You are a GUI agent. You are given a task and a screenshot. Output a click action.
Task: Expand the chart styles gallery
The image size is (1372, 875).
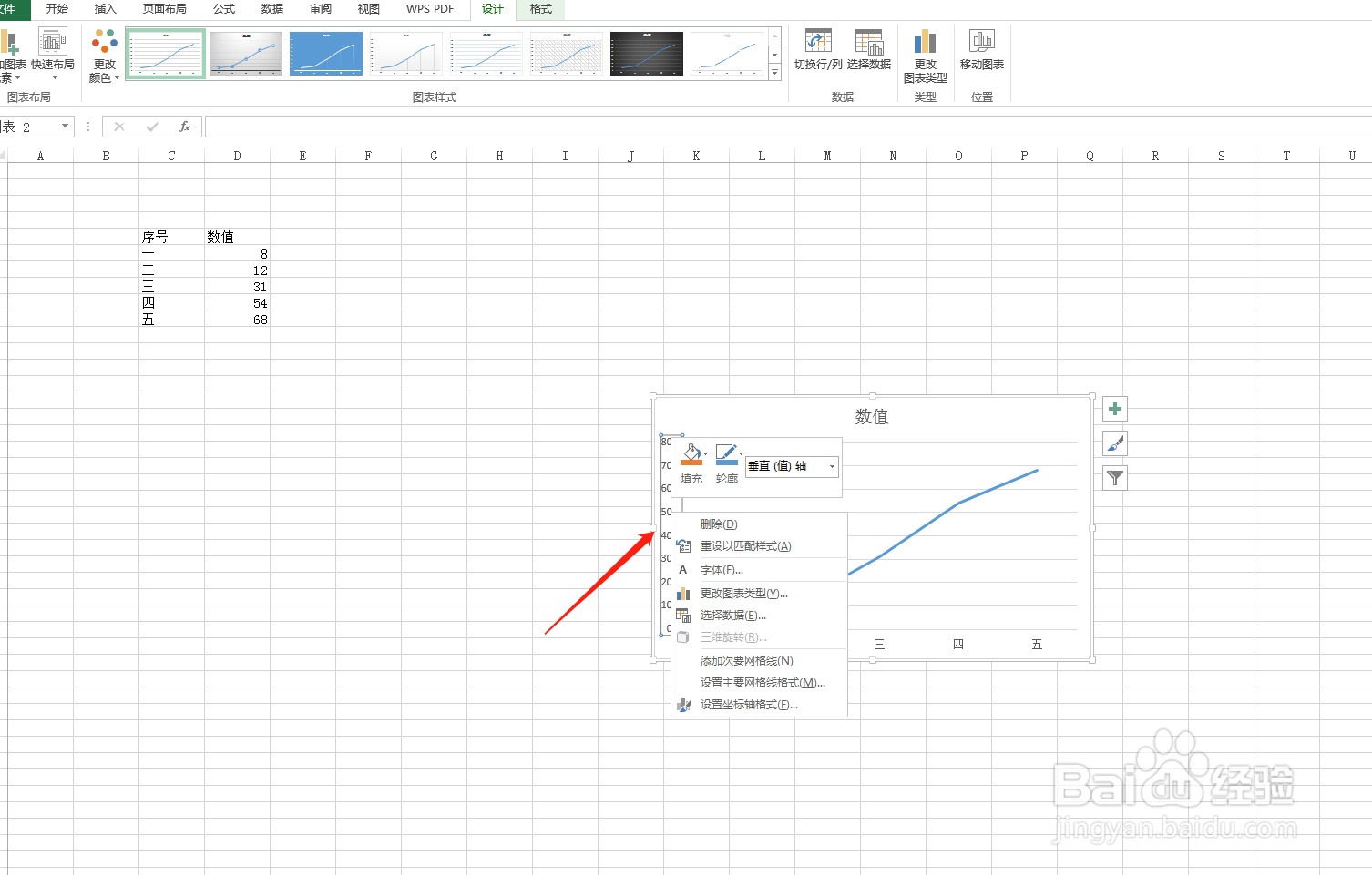coord(775,73)
